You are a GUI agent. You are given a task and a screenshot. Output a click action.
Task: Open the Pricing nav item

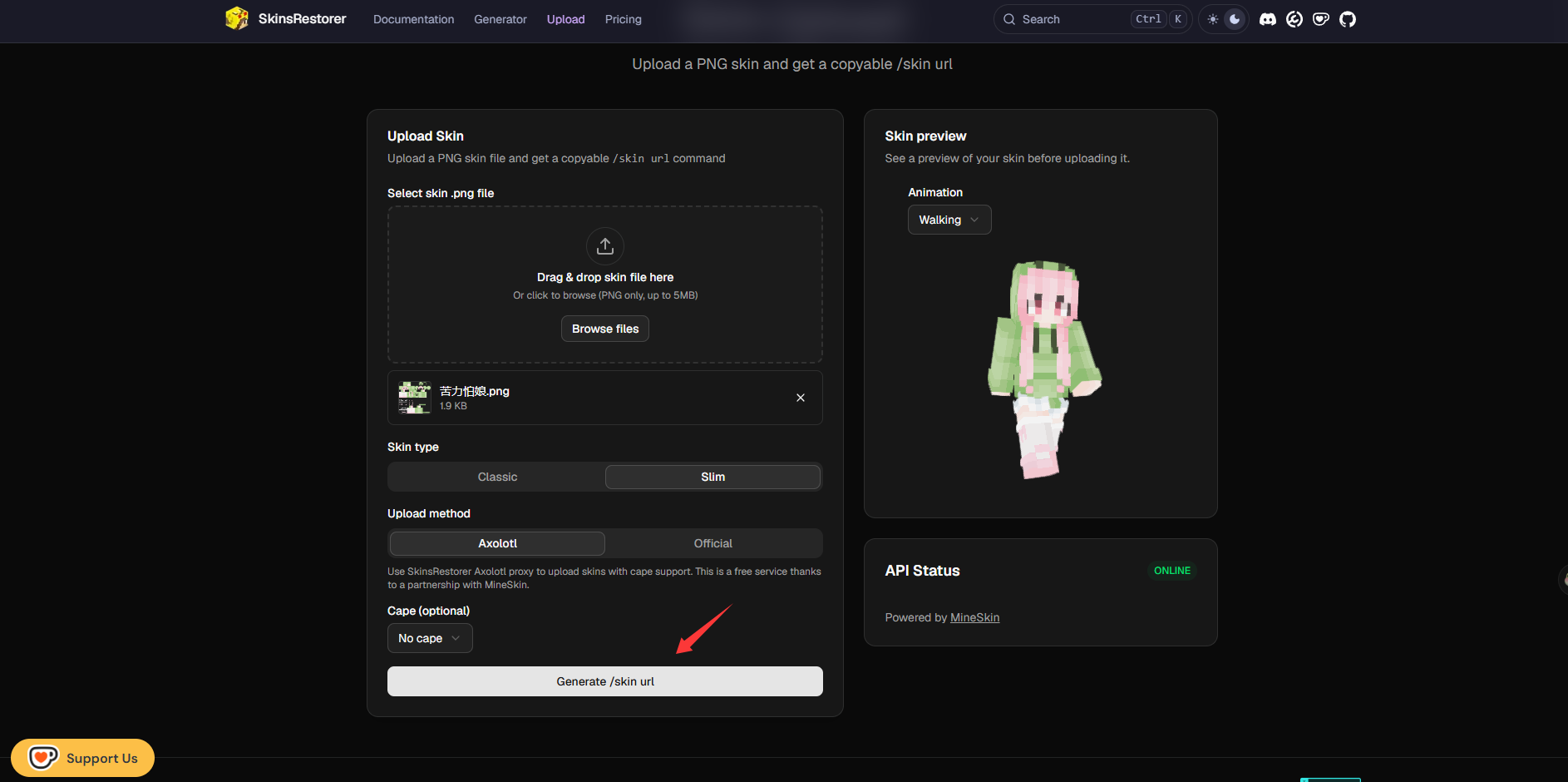click(624, 19)
